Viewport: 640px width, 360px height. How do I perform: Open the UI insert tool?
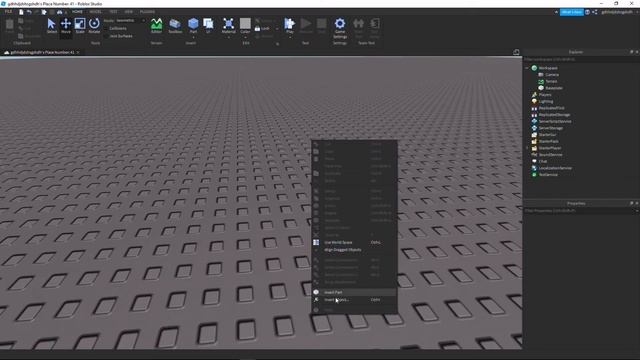point(208,26)
